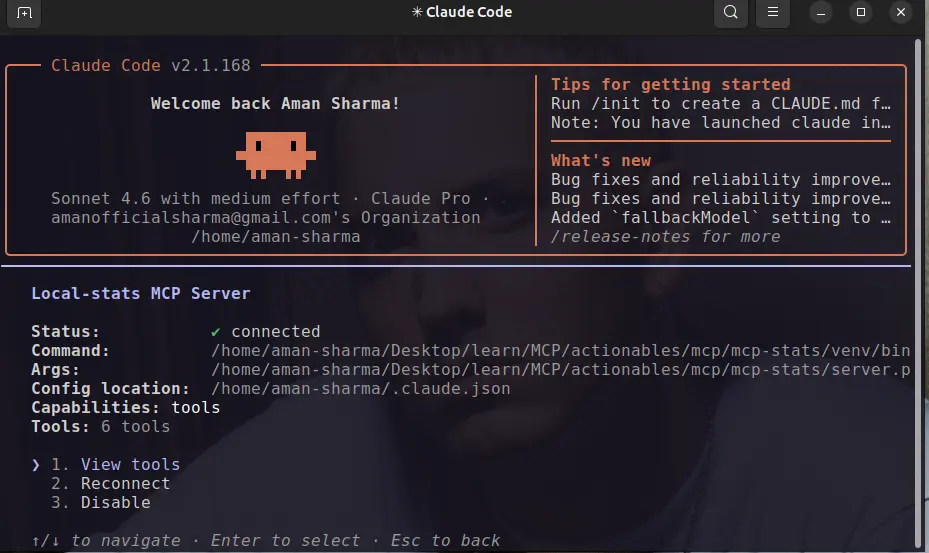Click the 6 tools count text

click(135, 427)
